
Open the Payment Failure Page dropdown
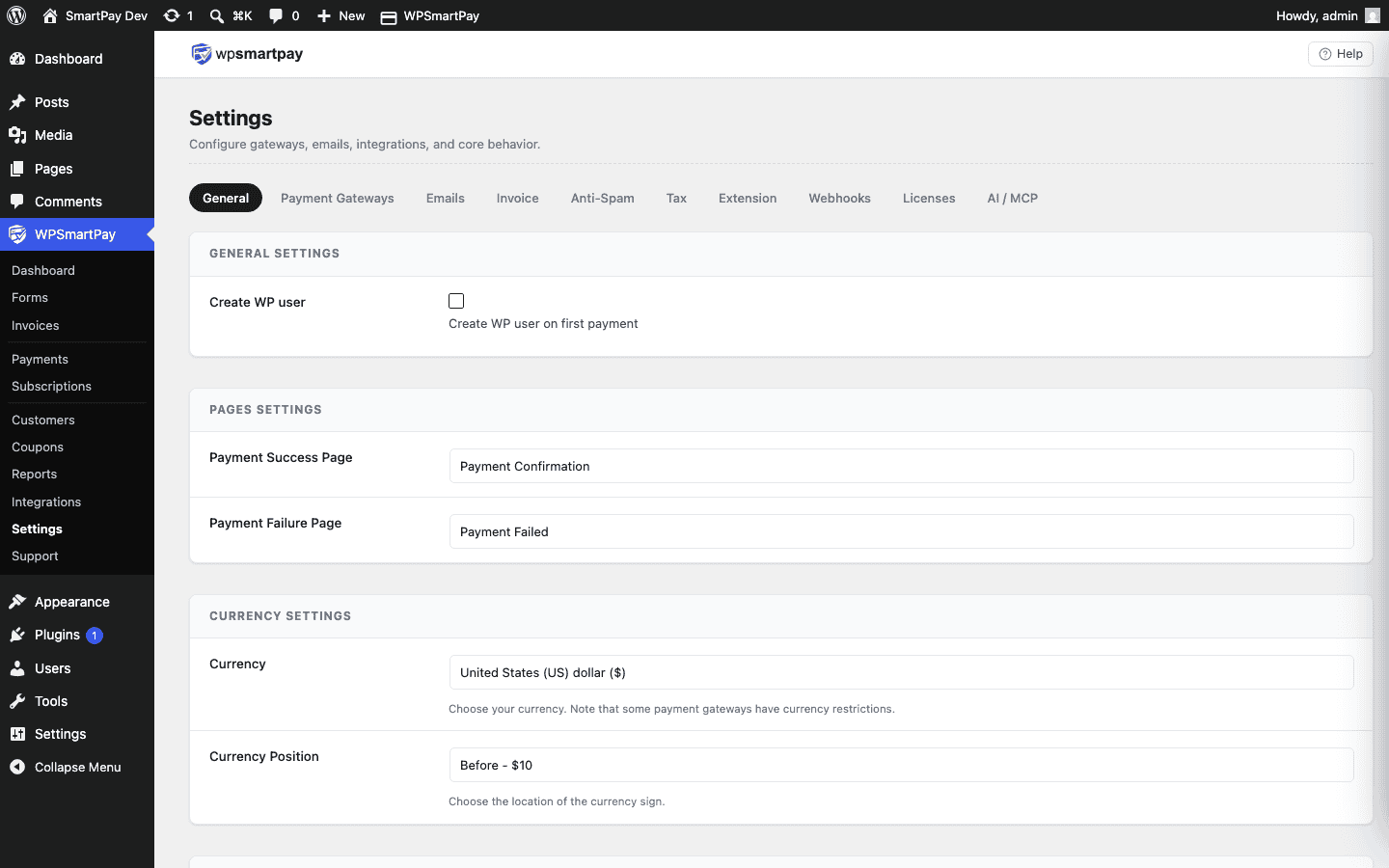pyautogui.click(x=901, y=531)
